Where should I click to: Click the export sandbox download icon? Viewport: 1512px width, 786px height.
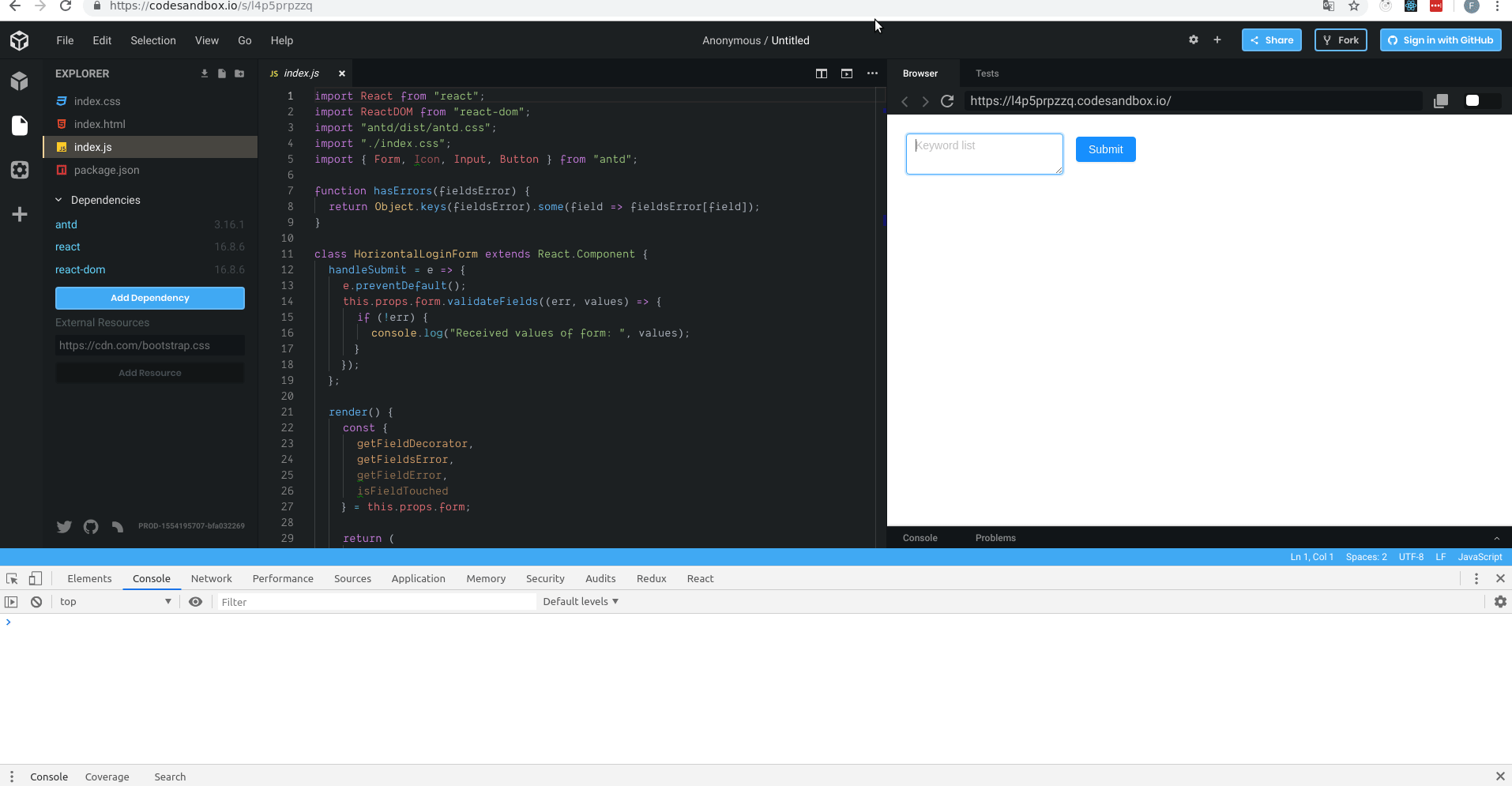click(203, 73)
